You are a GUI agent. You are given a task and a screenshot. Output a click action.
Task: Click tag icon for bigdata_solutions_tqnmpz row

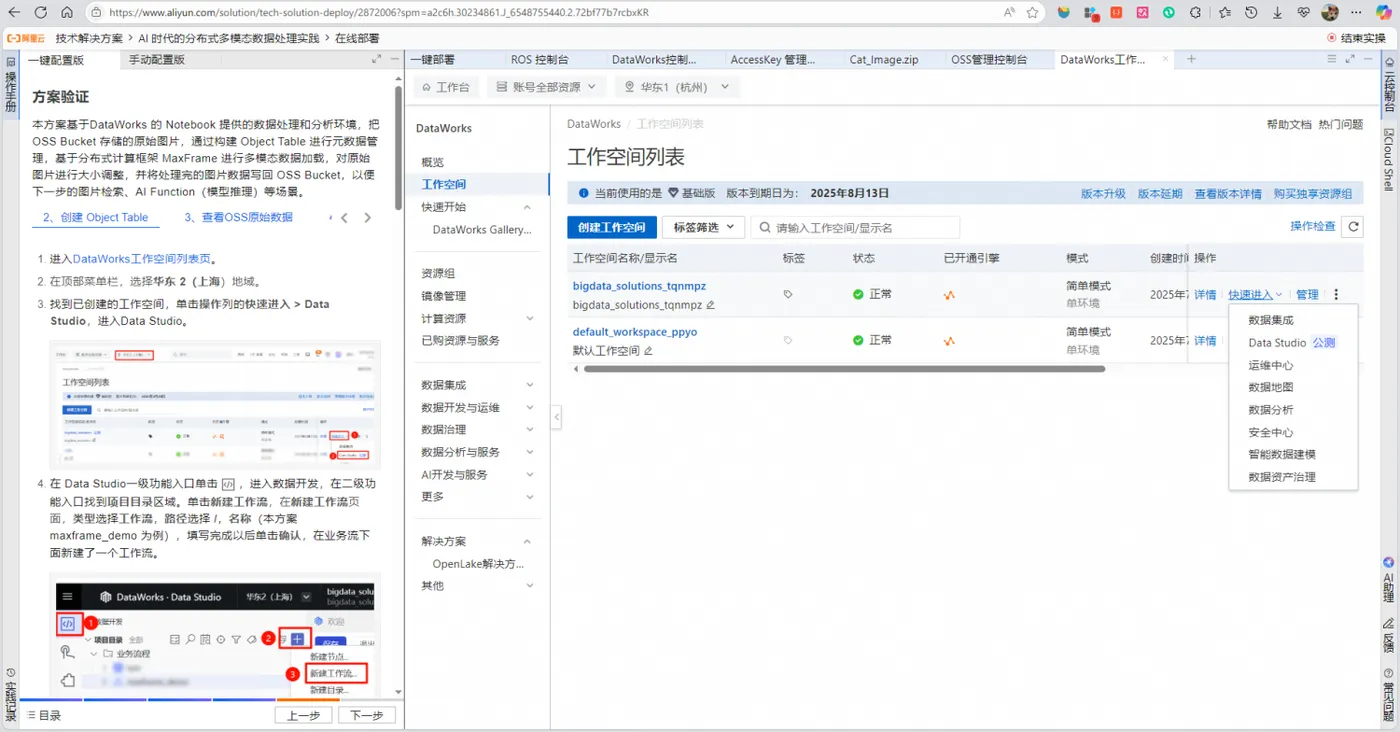788,295
